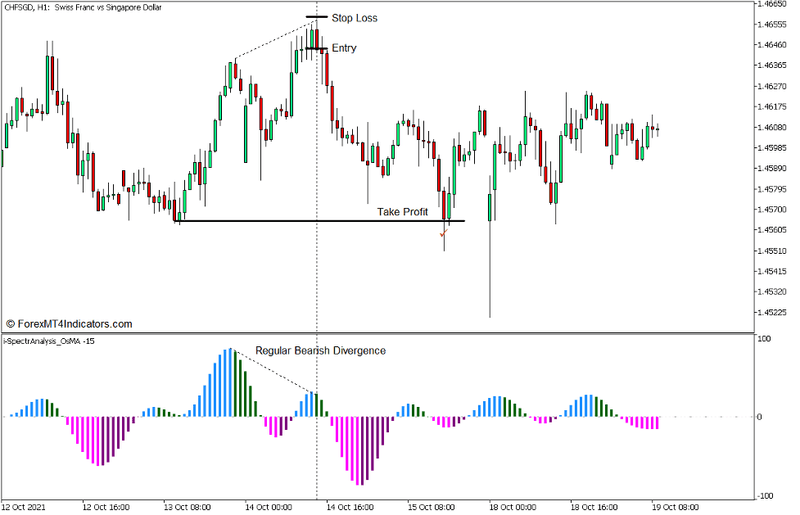Select the Stop Loss line marker

[x=316, y=17]
